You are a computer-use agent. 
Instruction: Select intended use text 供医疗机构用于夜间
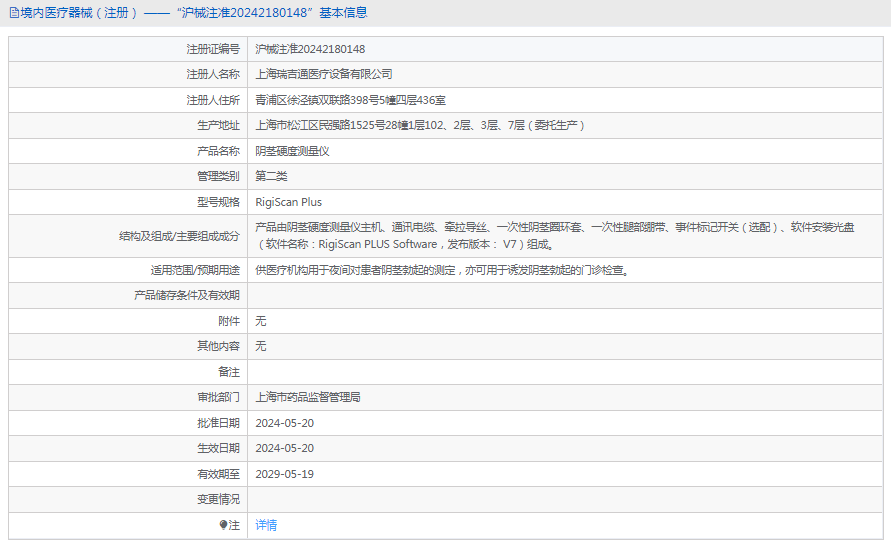point(443,271)
